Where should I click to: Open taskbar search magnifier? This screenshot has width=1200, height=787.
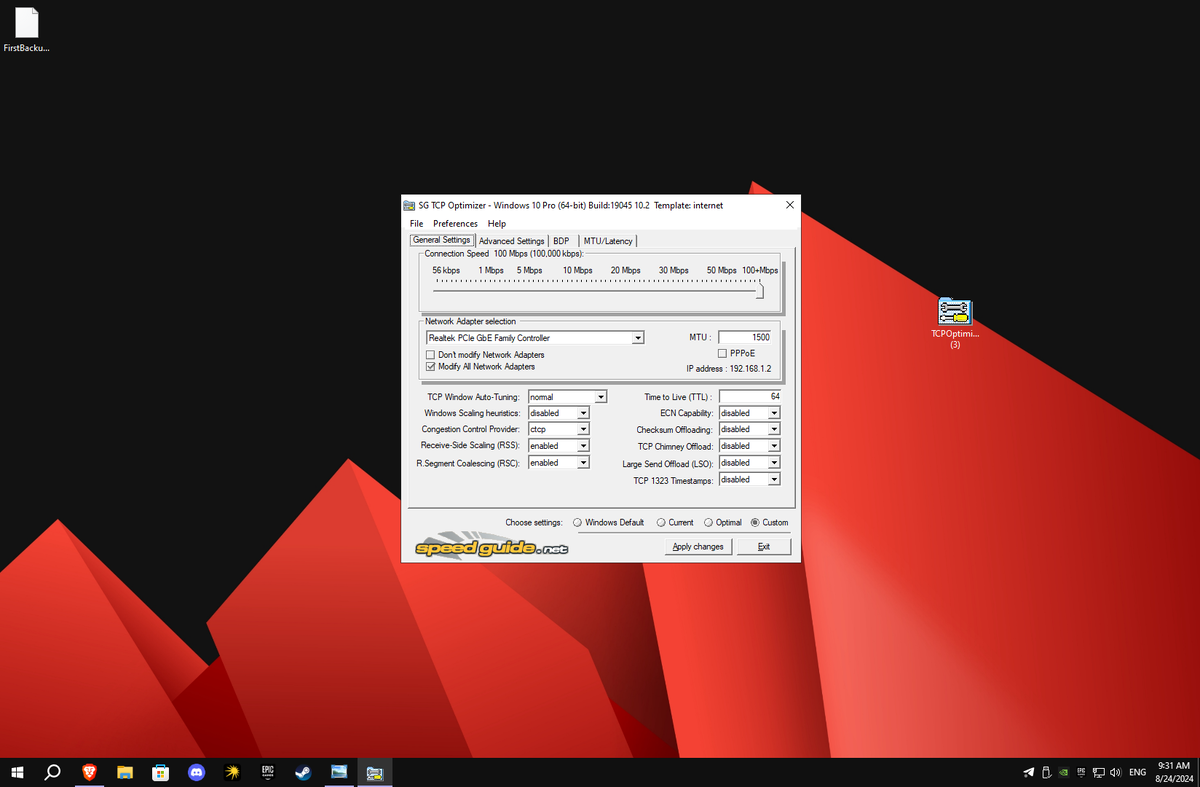tap(54, 772)
